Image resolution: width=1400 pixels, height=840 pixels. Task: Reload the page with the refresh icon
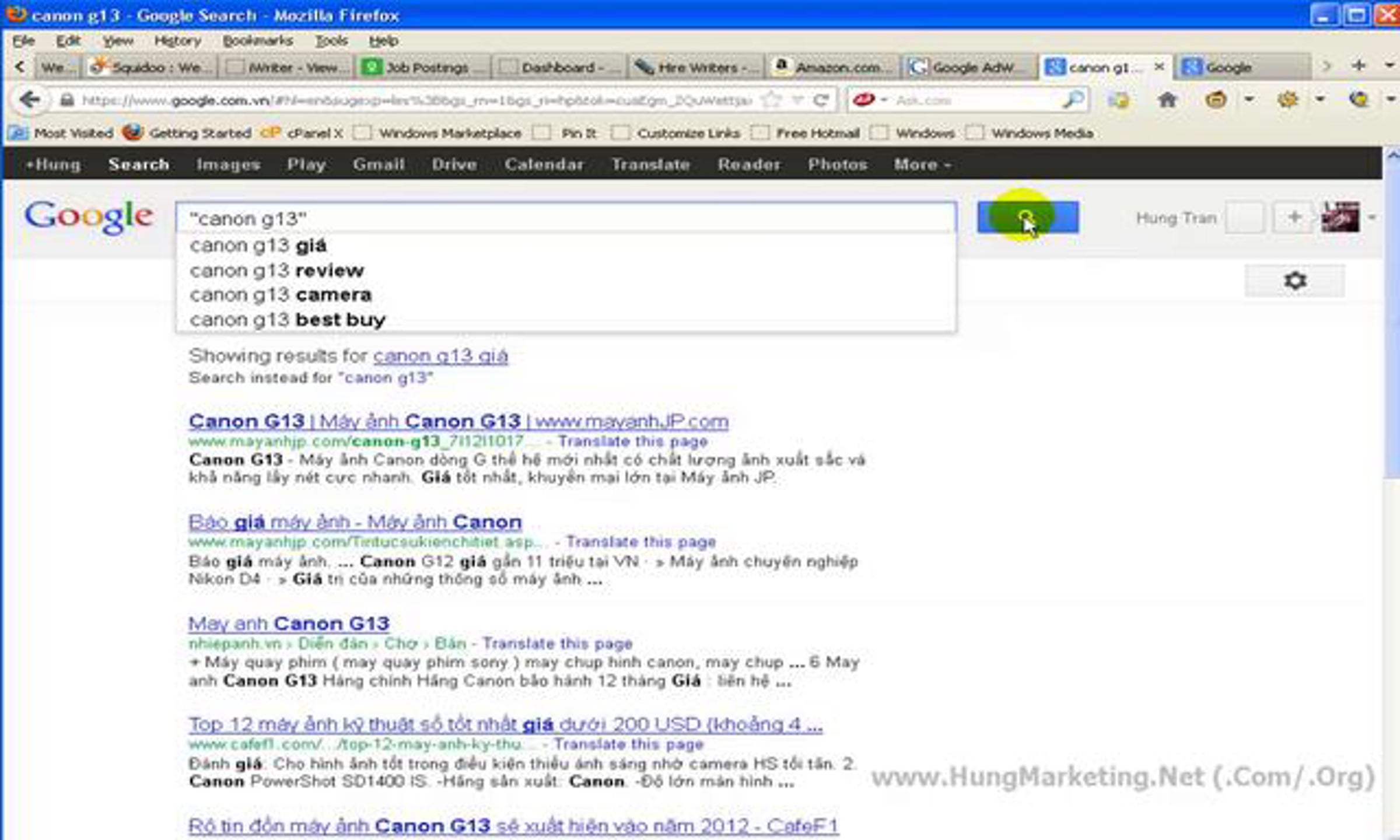click(821, 100)
